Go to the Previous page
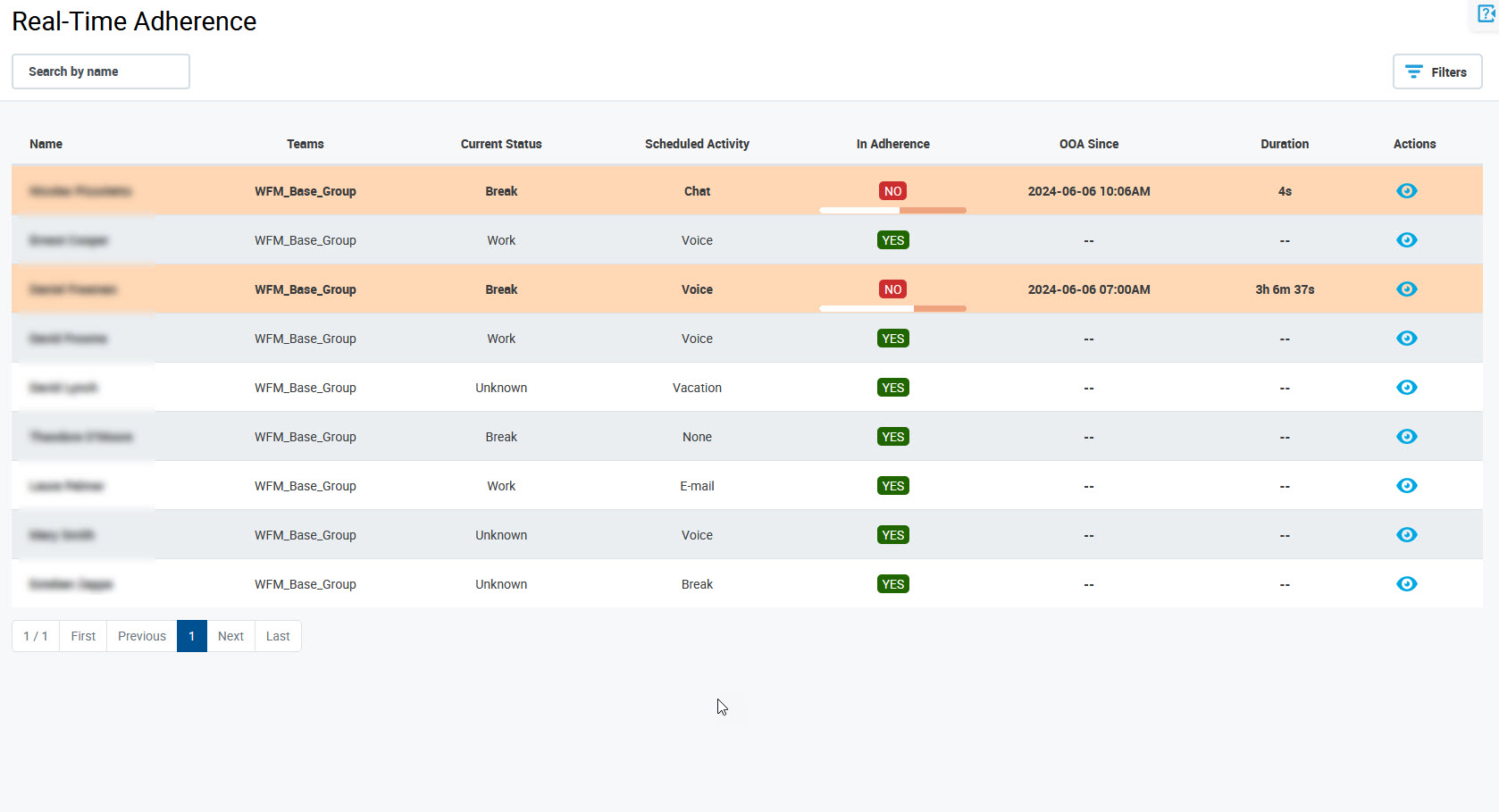1499x812 pixels. pos(142,636)
